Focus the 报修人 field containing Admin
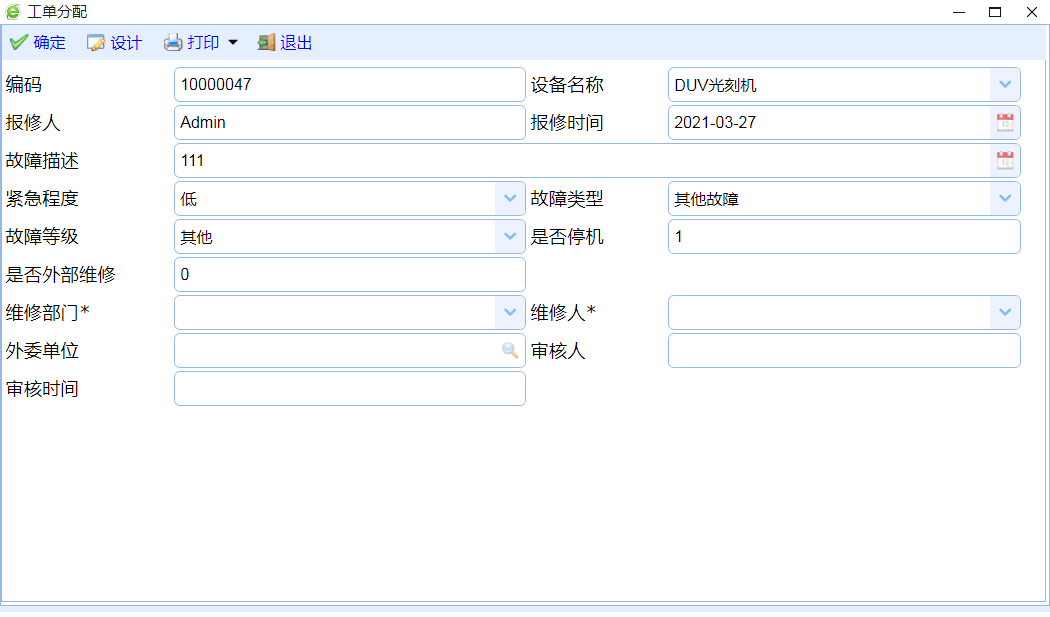1050x617 pixels. pos(350,123)
